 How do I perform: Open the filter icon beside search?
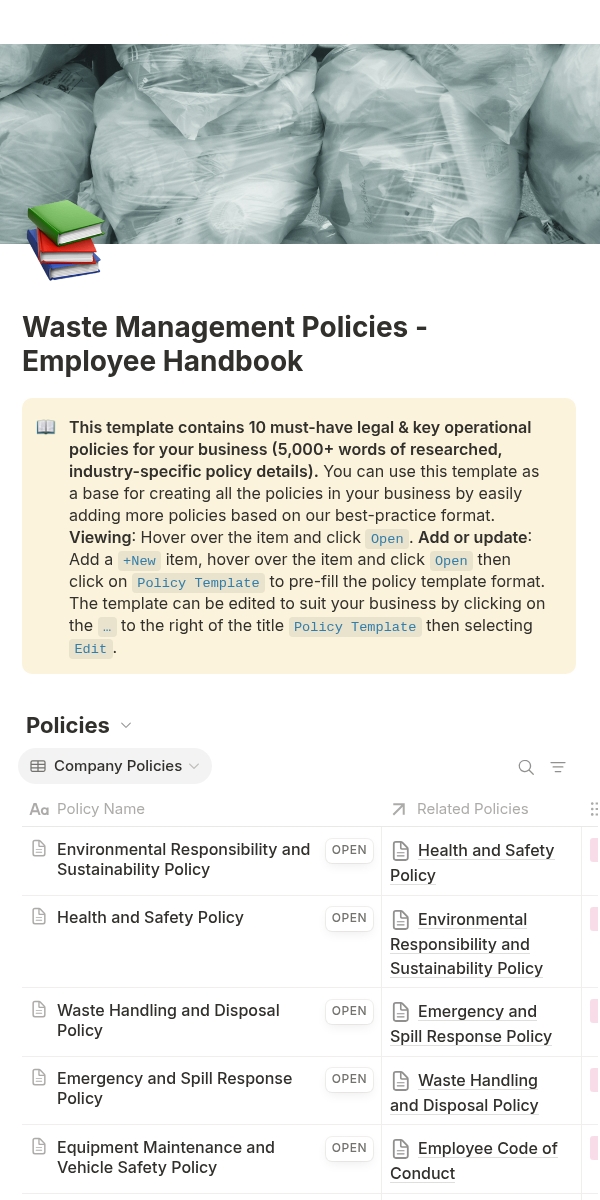[x=558, y=767]
